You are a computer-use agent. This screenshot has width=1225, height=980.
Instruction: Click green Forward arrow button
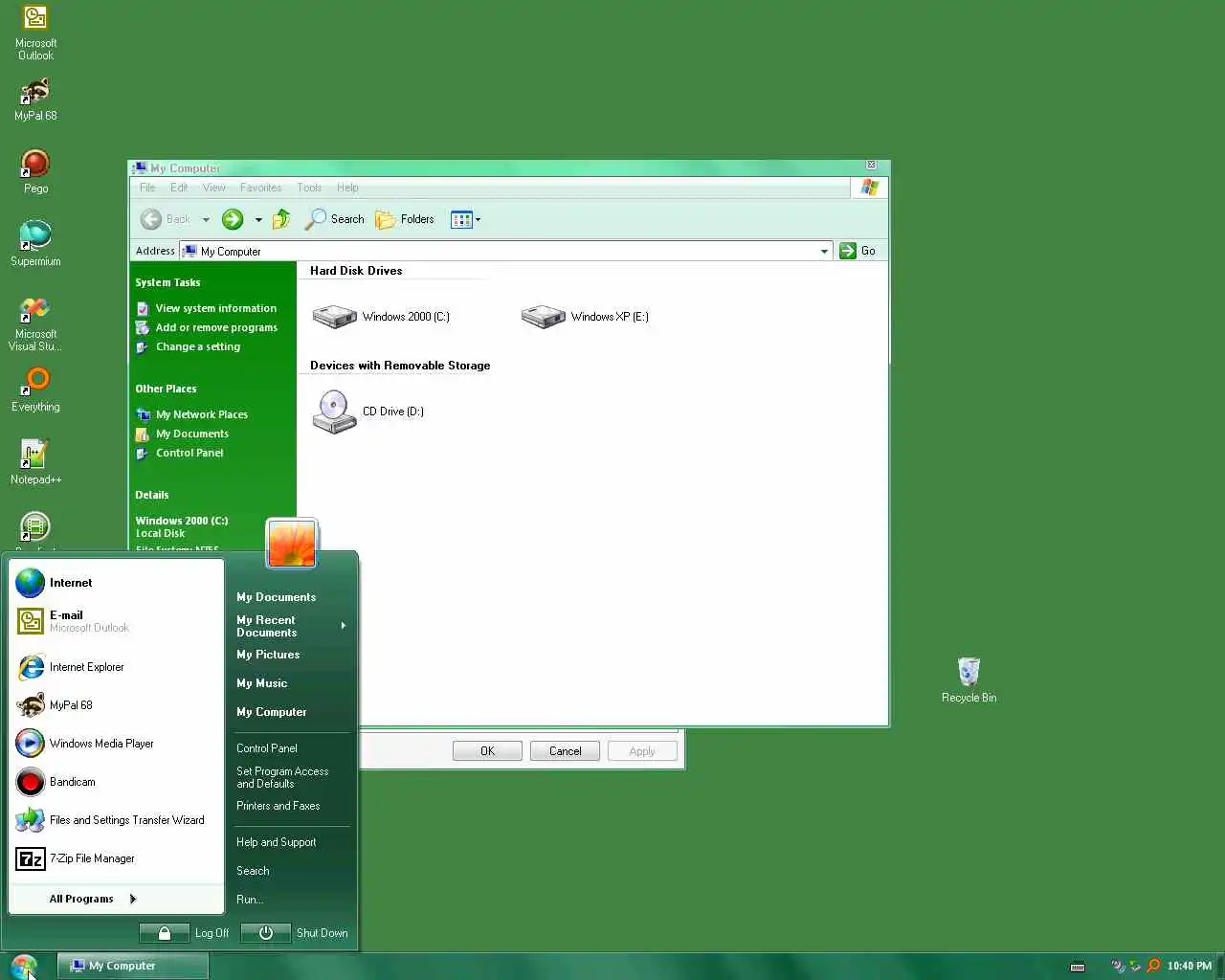233,219
